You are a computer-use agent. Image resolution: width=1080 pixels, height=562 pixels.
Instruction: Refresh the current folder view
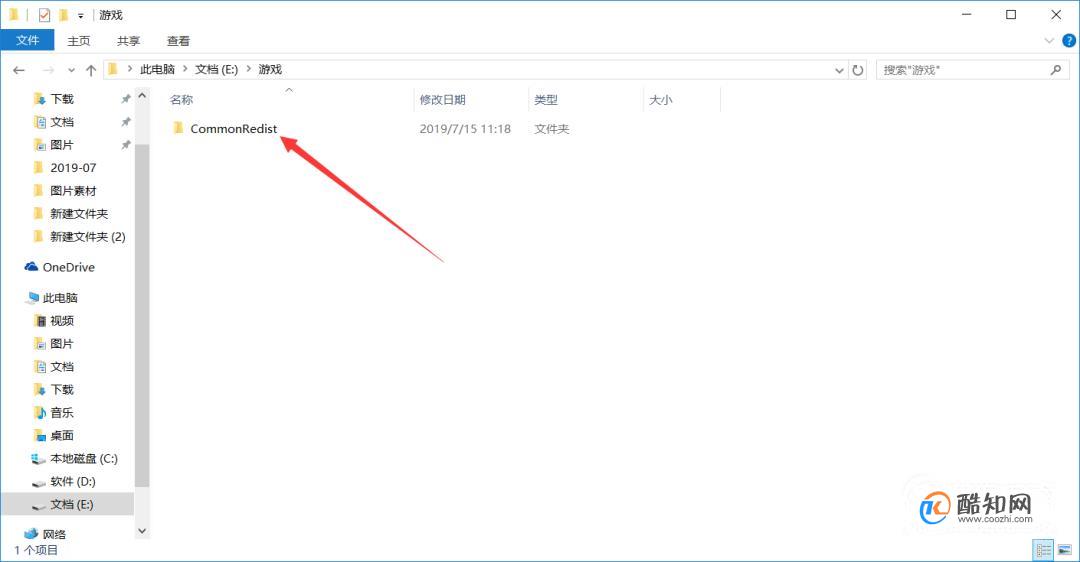(858, 70)
